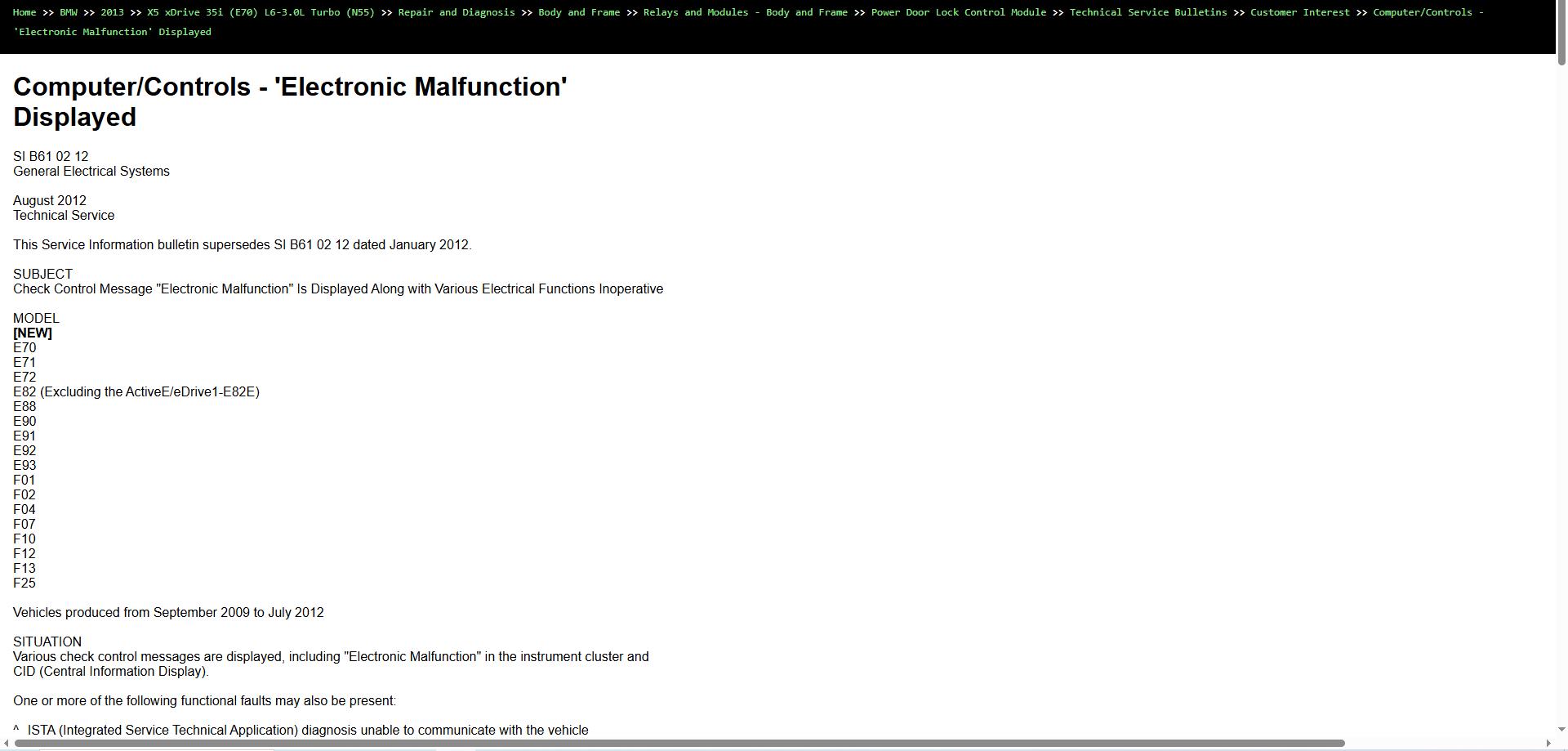Open Technical Service Bulletins breadcrumb
This screenshot has height=751, width=1568.
(x=1148, y=12)
